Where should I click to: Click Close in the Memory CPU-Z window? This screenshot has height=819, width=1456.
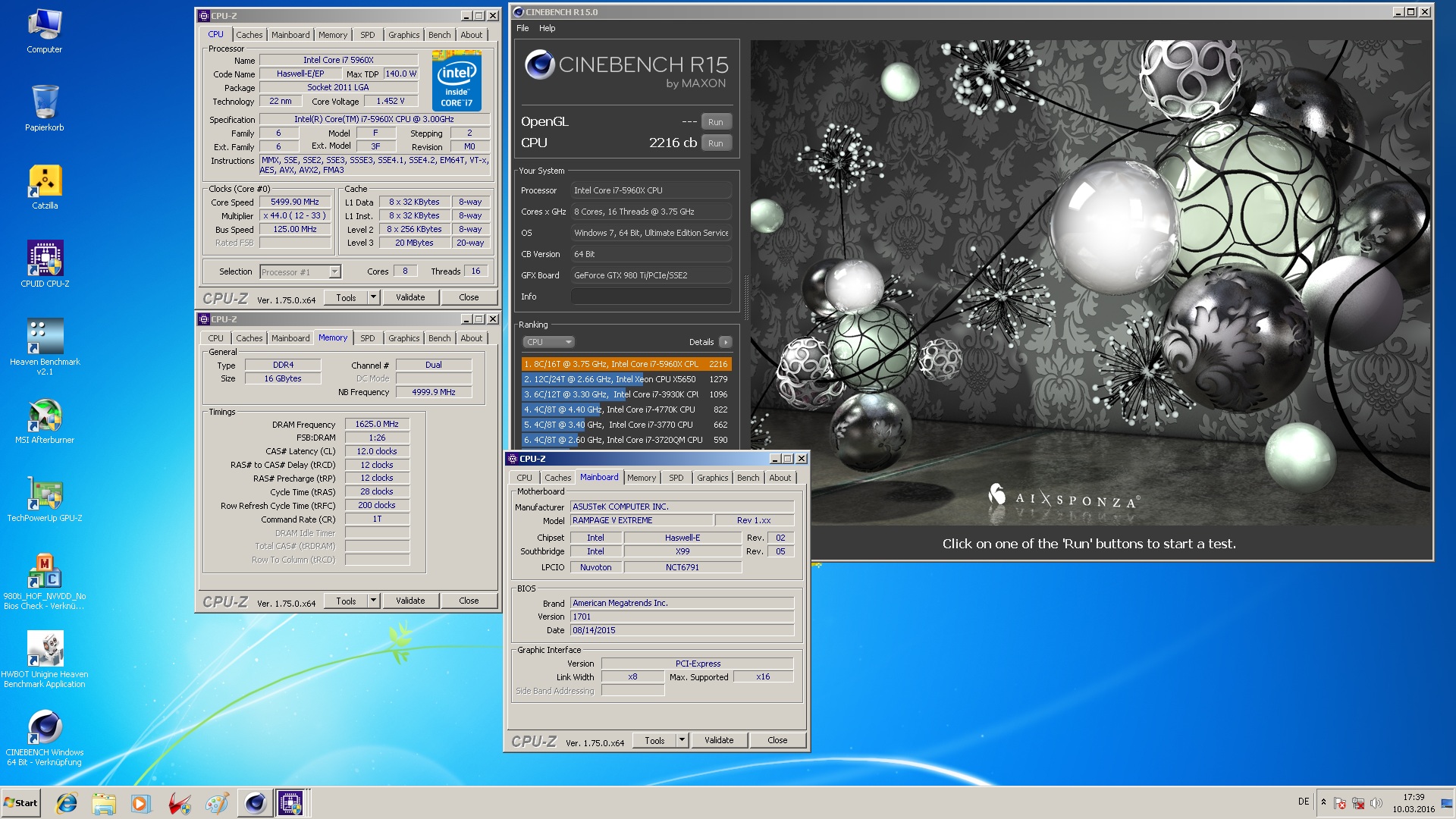coord(469,601)
